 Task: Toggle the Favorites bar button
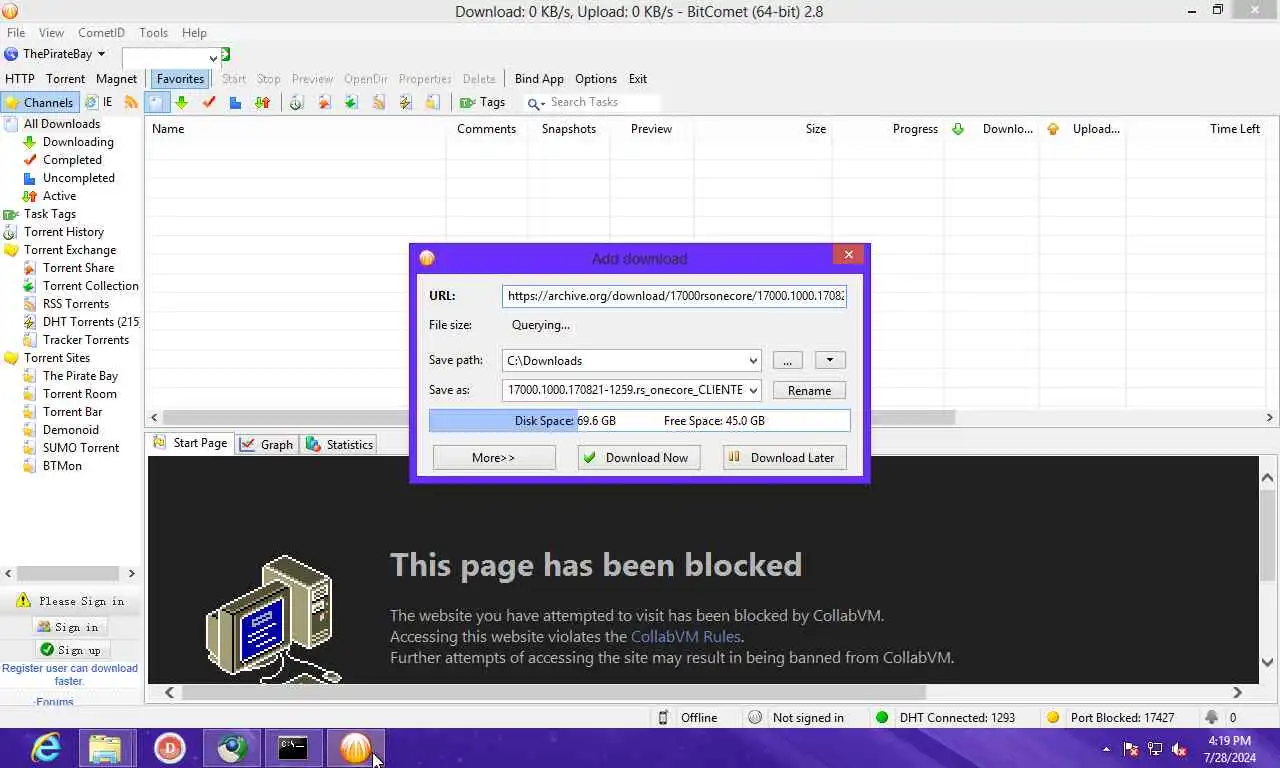coord(180,79)
